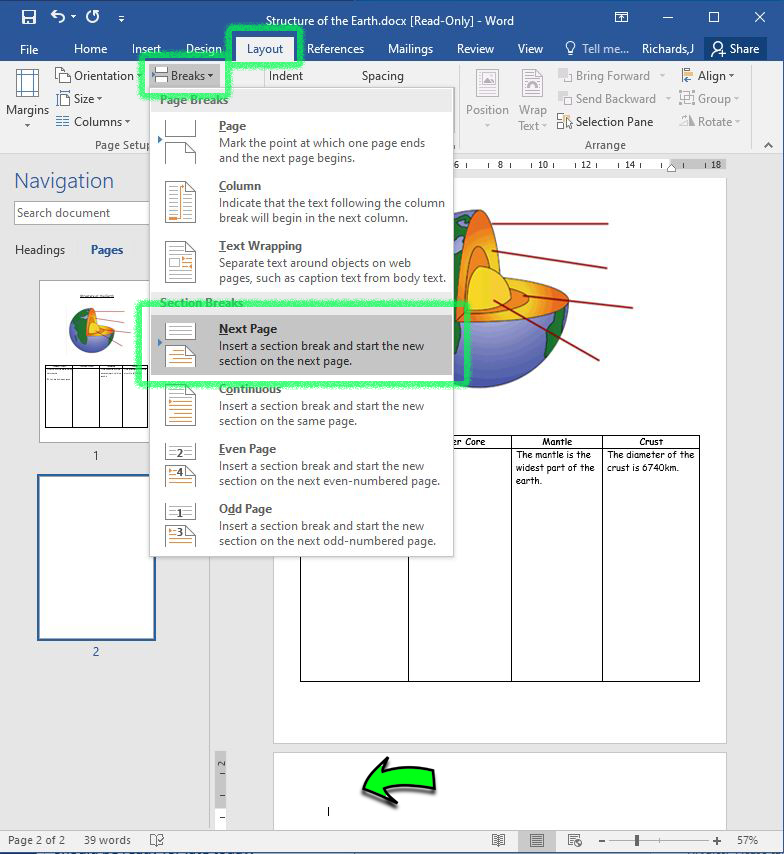Choose Continuous section break option
Screen dimensions: 784x854
(302, 405)
